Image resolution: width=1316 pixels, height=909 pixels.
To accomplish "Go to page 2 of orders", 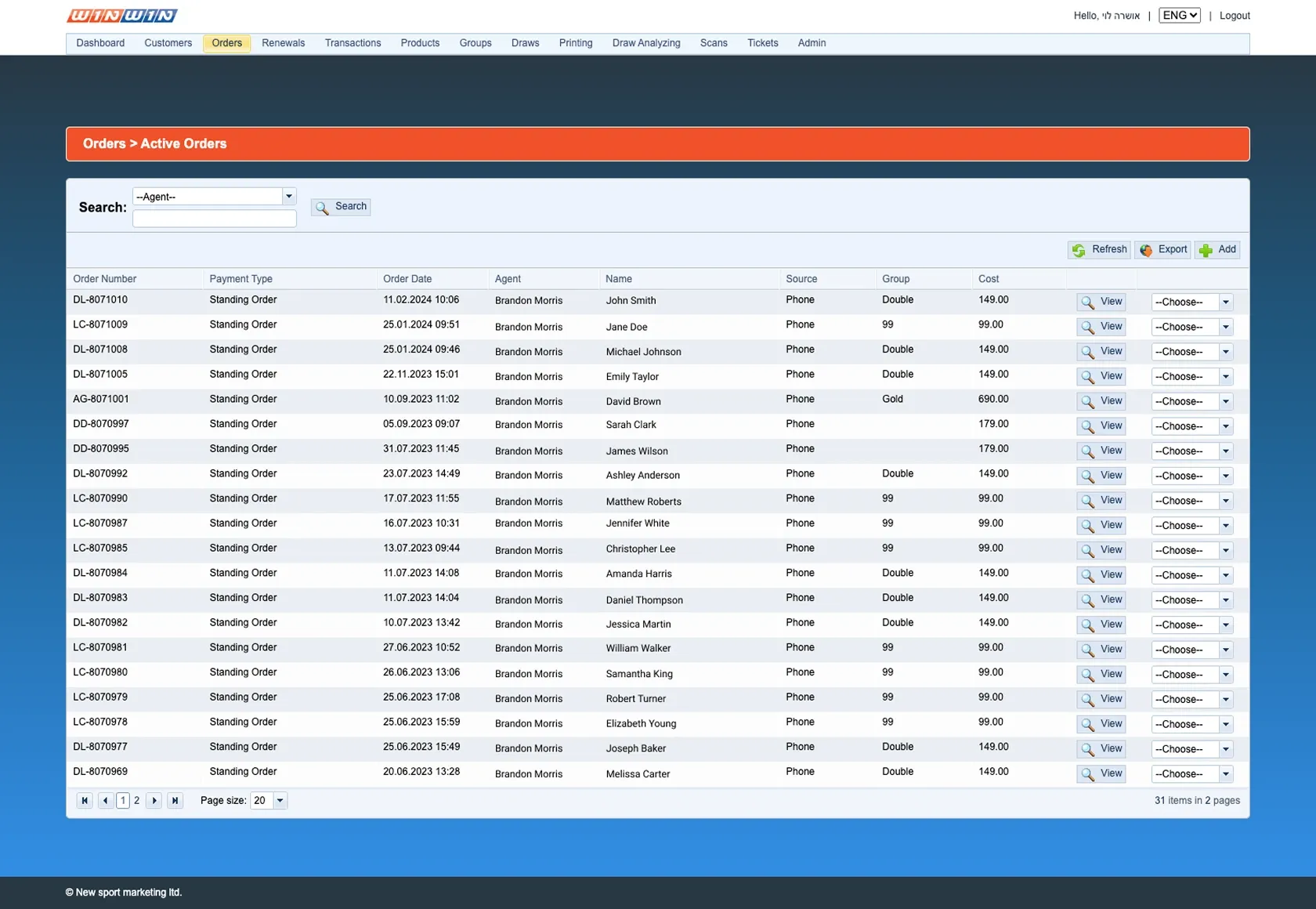I will point(137,800).
